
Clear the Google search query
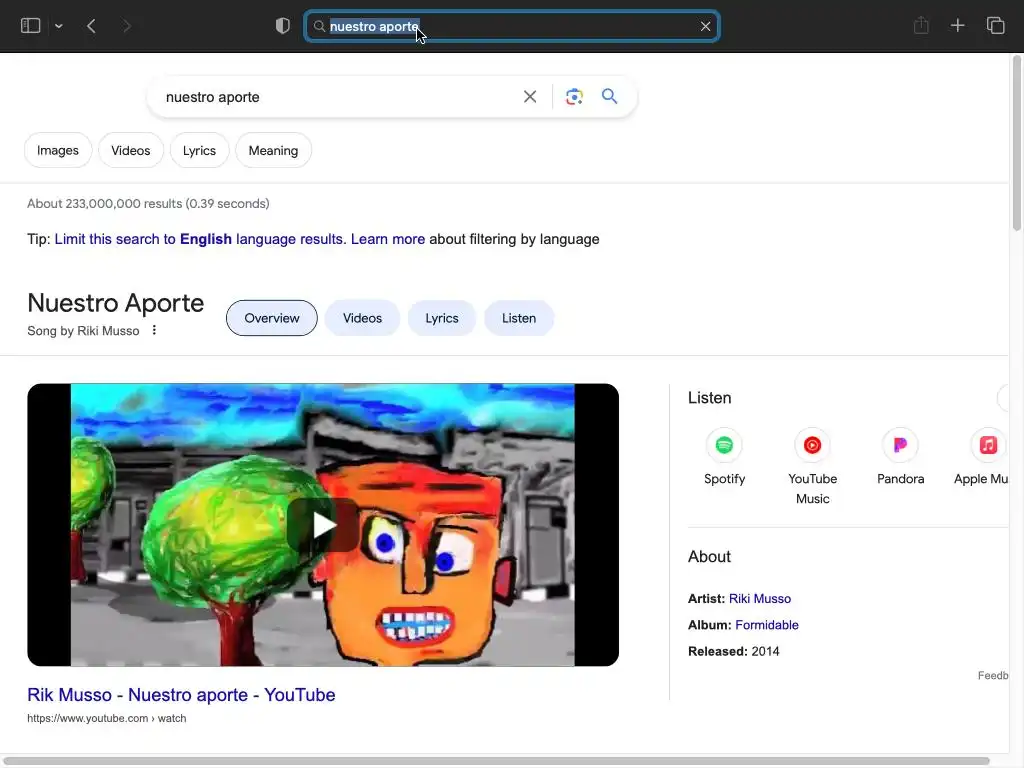(530, 97)
